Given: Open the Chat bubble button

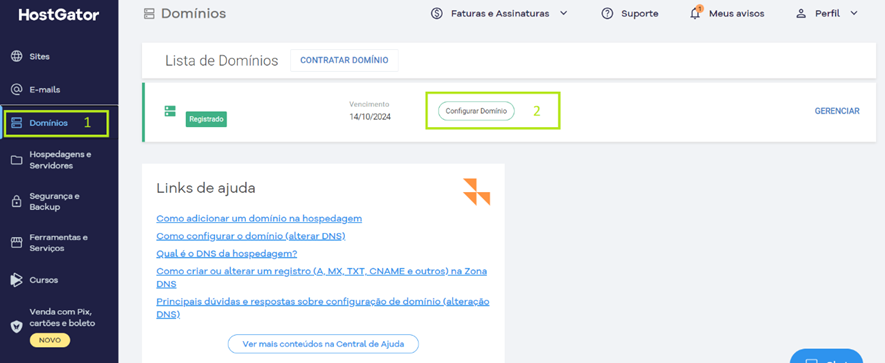Looking at the screenshot, I should 826,357.
